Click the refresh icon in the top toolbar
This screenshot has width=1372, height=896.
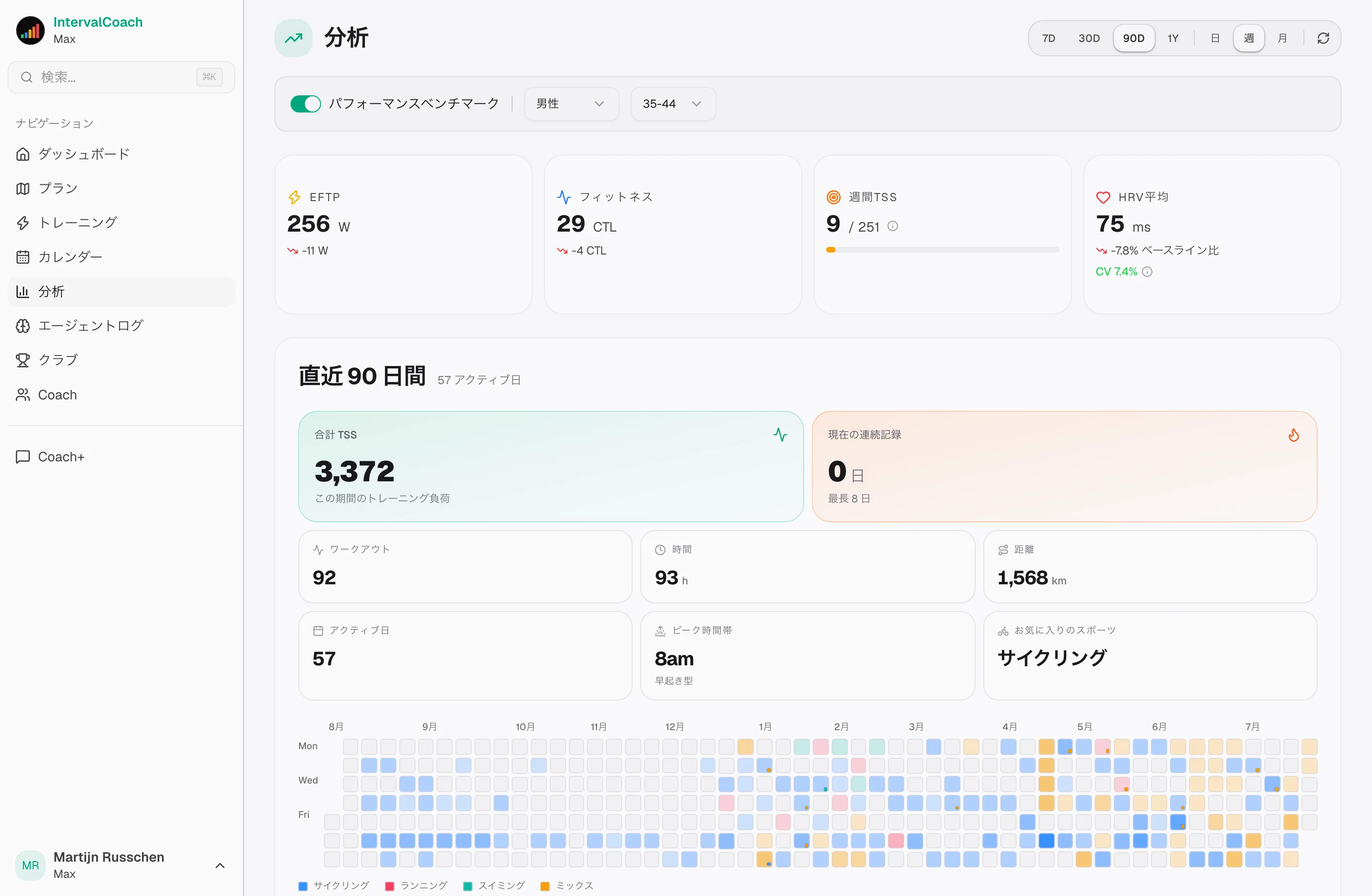pyautogui.click(x=1323, y=38)
